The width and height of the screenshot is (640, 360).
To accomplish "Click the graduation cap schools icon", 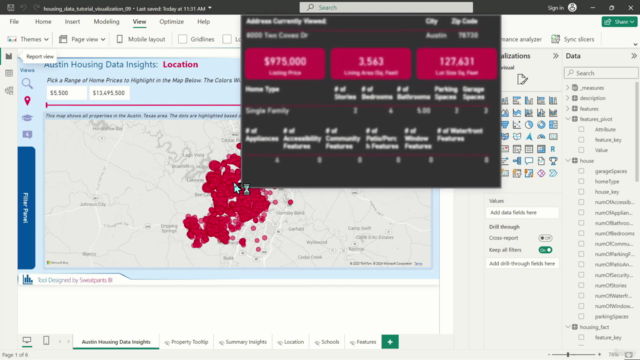I will coord(27,118).
